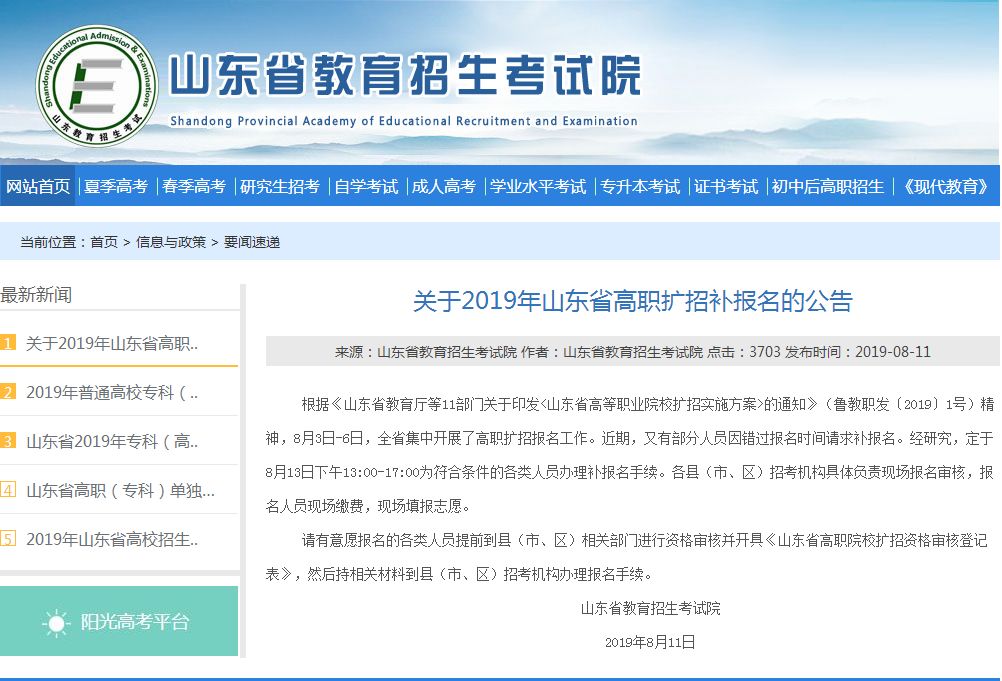Open the 春季高考 menu item
Image resolution: width=1002 pixels, height=681 pixels.
(x=194, y=187)
